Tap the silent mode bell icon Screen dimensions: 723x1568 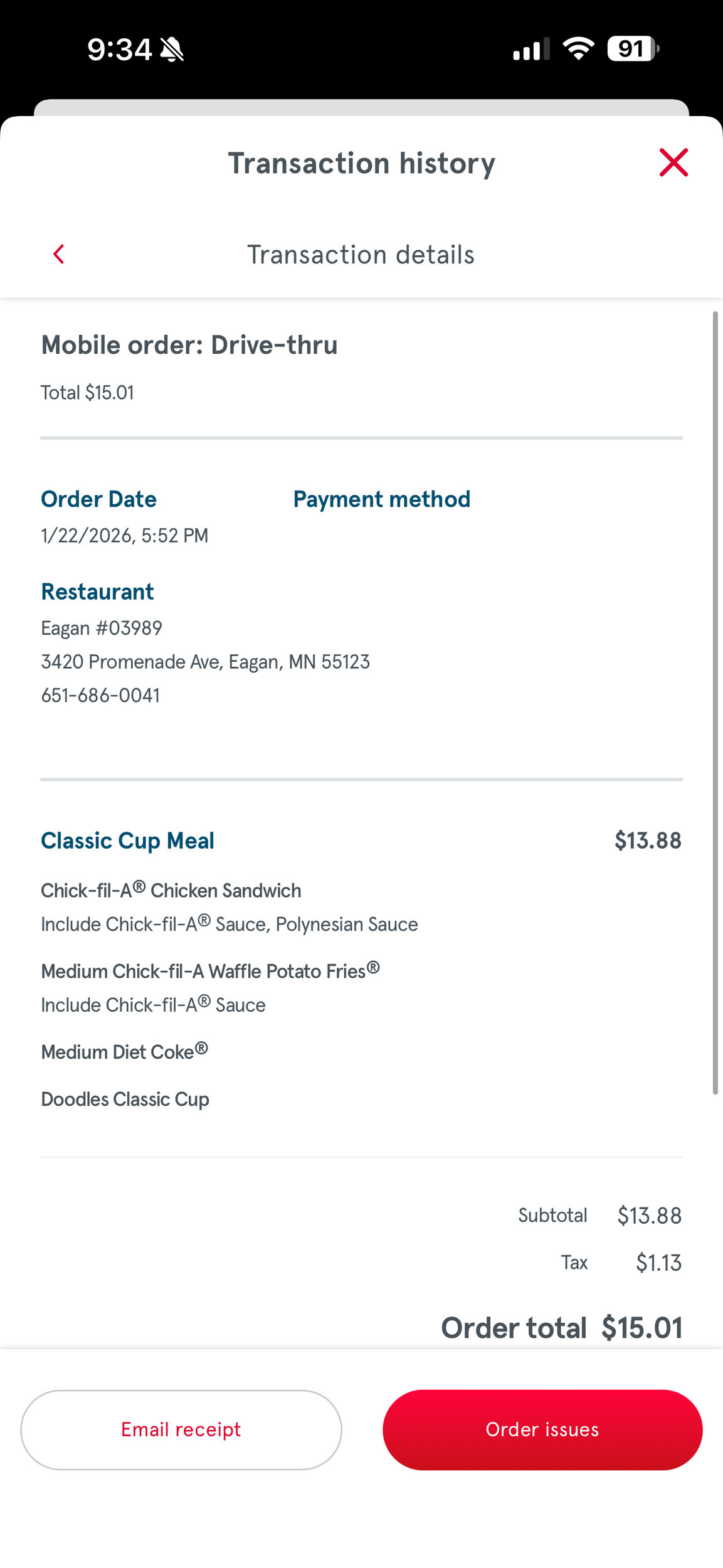coord(172,50)
